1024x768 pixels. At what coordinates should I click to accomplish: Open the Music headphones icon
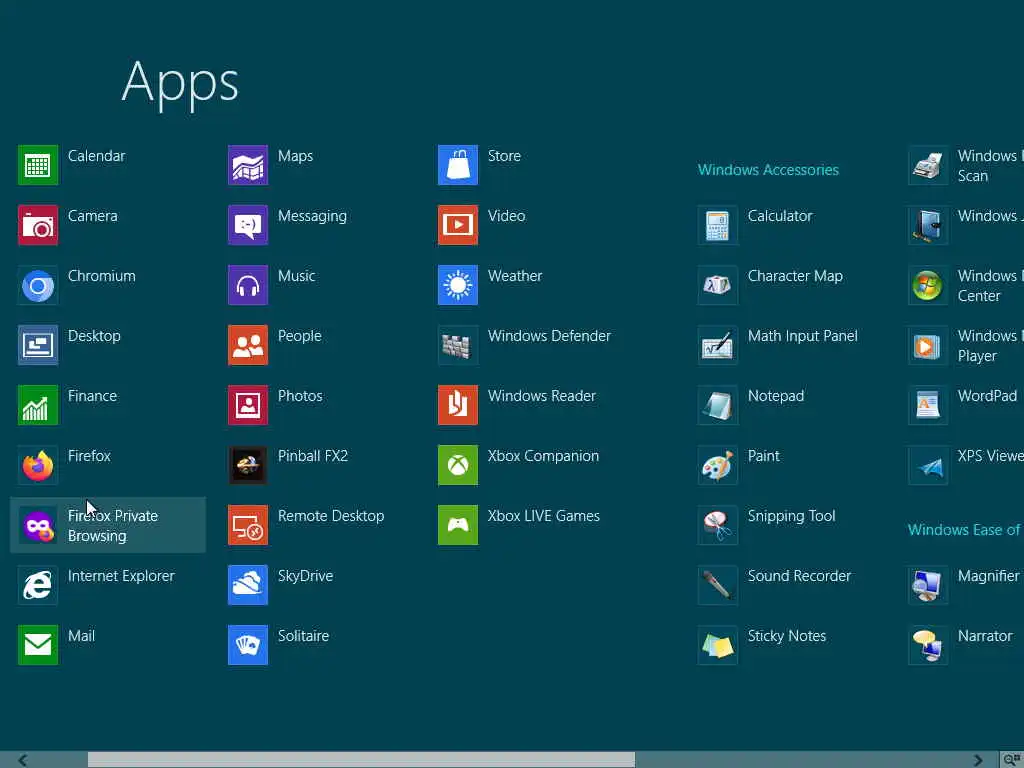[x=248, y=285]
